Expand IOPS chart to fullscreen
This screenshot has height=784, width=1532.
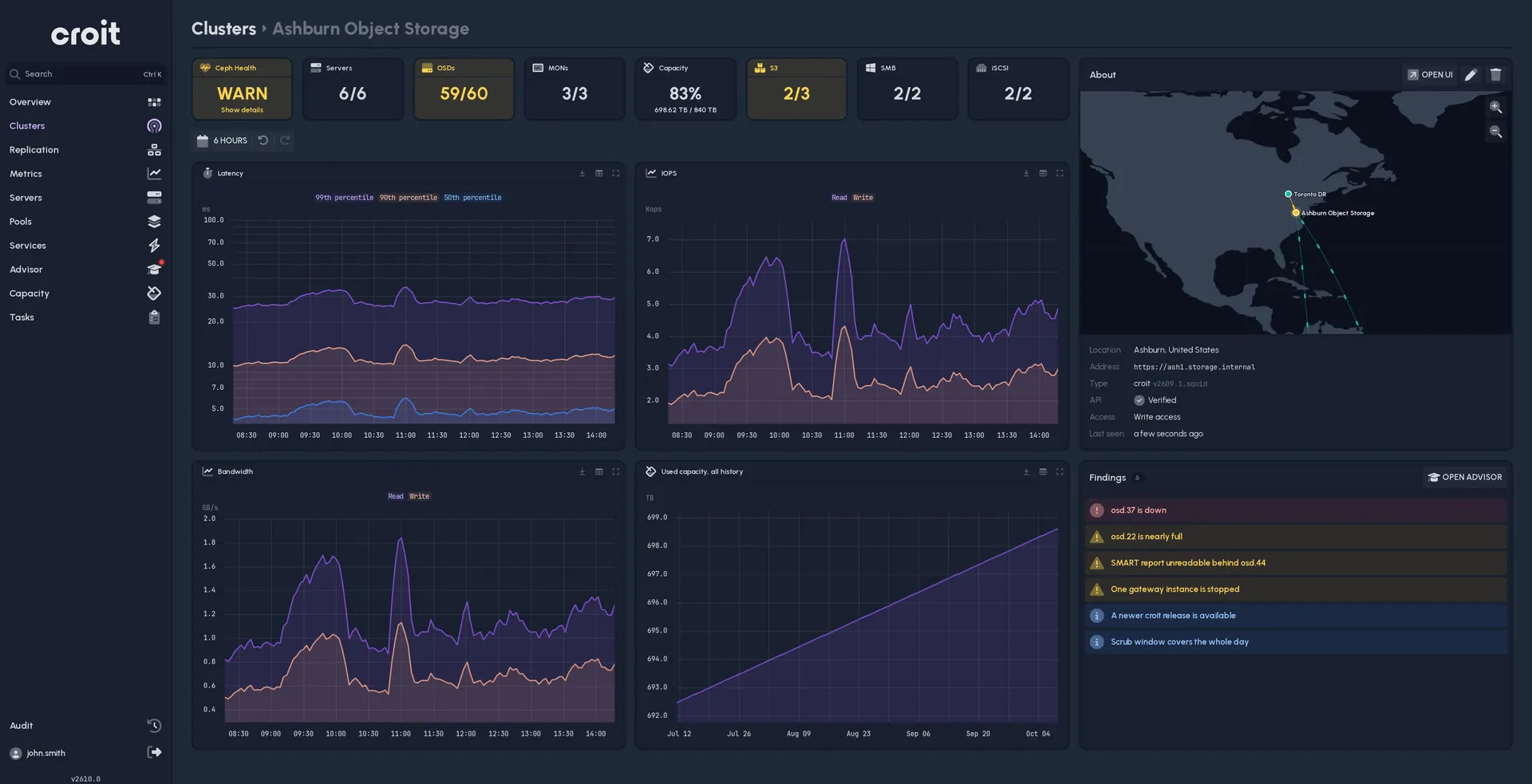click(1060, 173)
